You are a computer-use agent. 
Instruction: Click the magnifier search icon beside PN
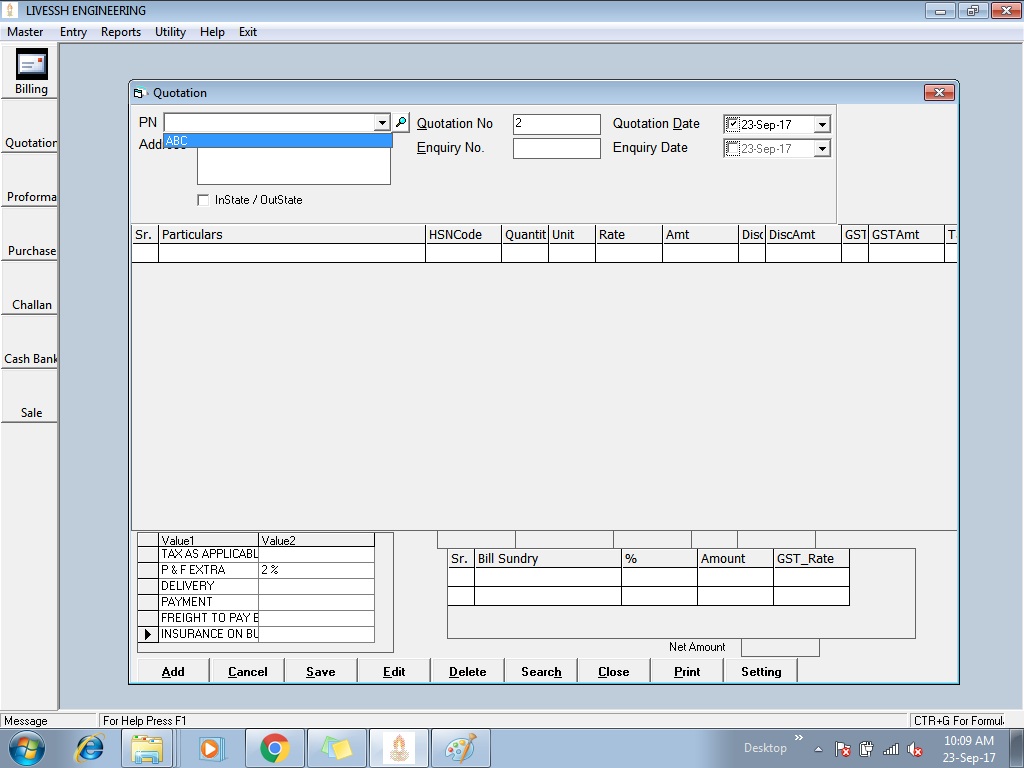pyautogui.click(x=401, y=123)
